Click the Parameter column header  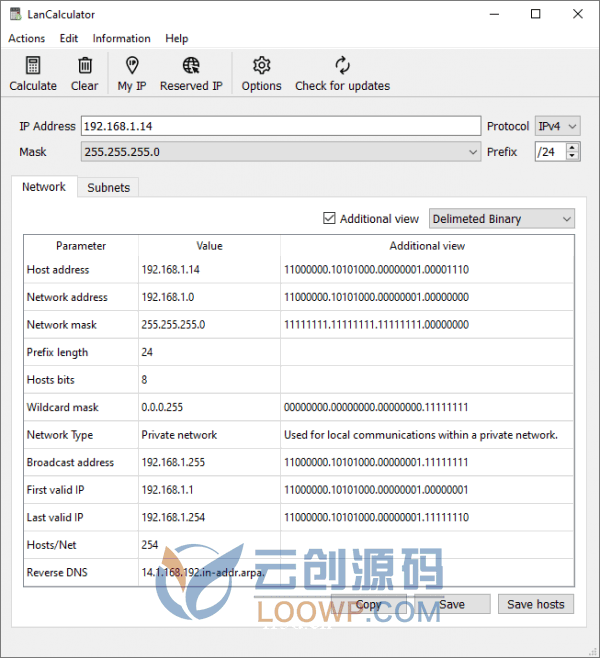tap(81, 246)
